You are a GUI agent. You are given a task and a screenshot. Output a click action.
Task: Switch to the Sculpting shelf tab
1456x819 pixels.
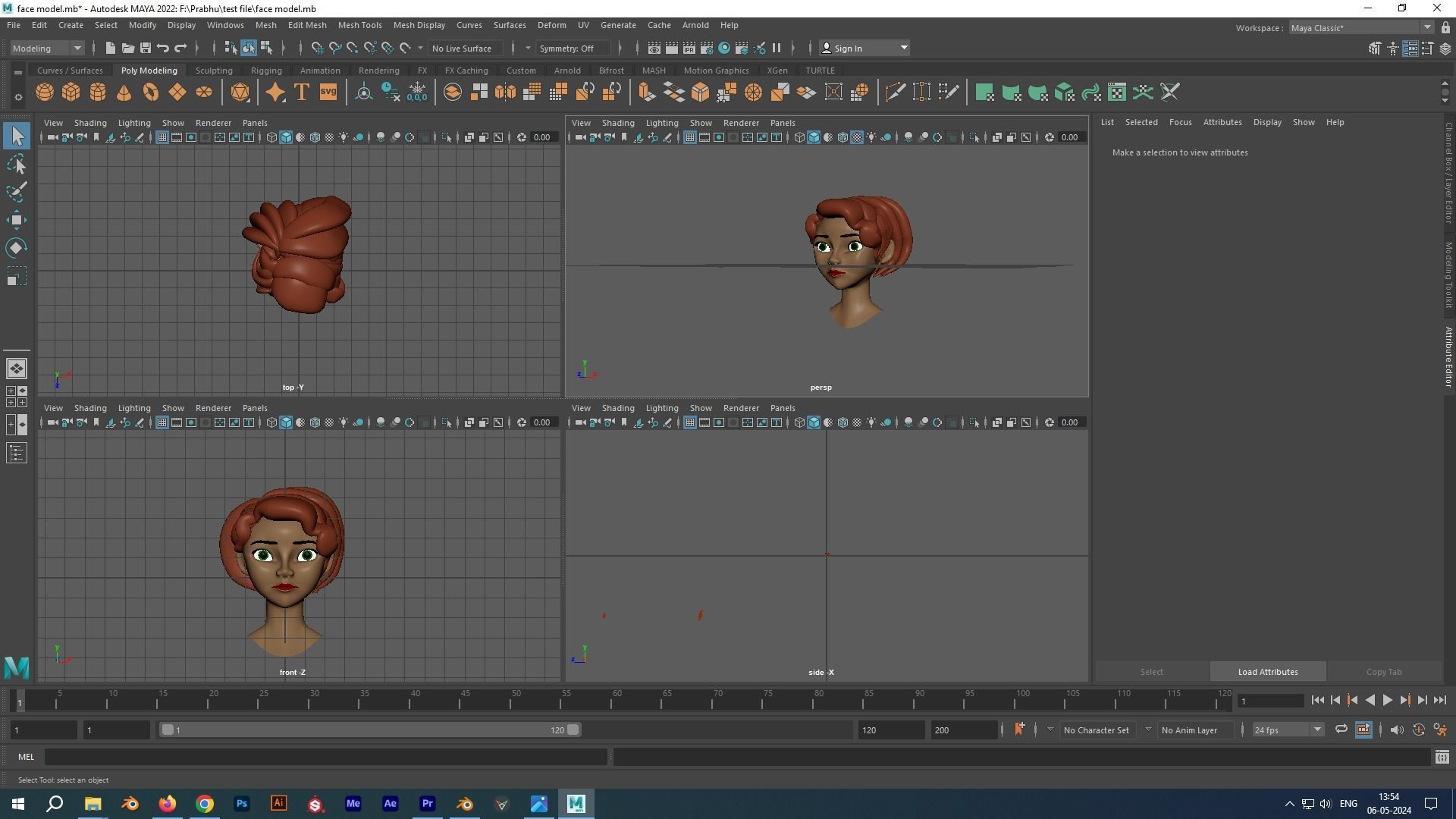214,71
